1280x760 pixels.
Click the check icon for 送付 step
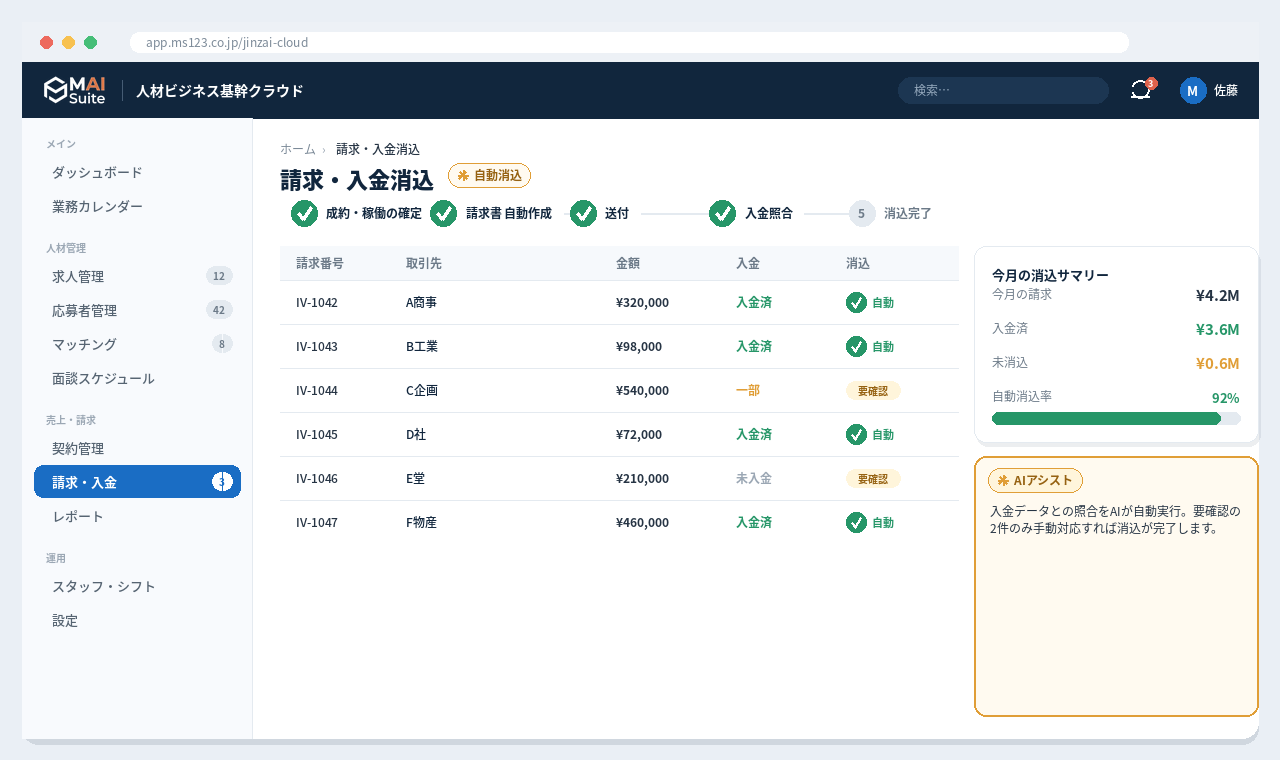(584, 213)
